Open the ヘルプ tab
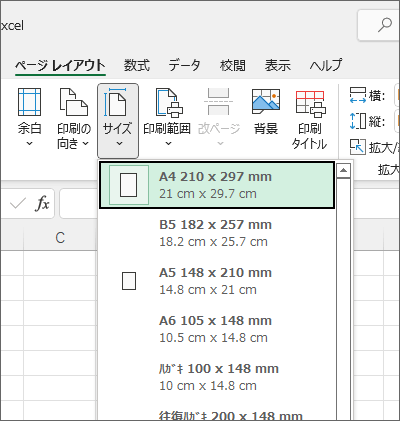Viewport: 400px width, 421px height. [x=326, y=65]
